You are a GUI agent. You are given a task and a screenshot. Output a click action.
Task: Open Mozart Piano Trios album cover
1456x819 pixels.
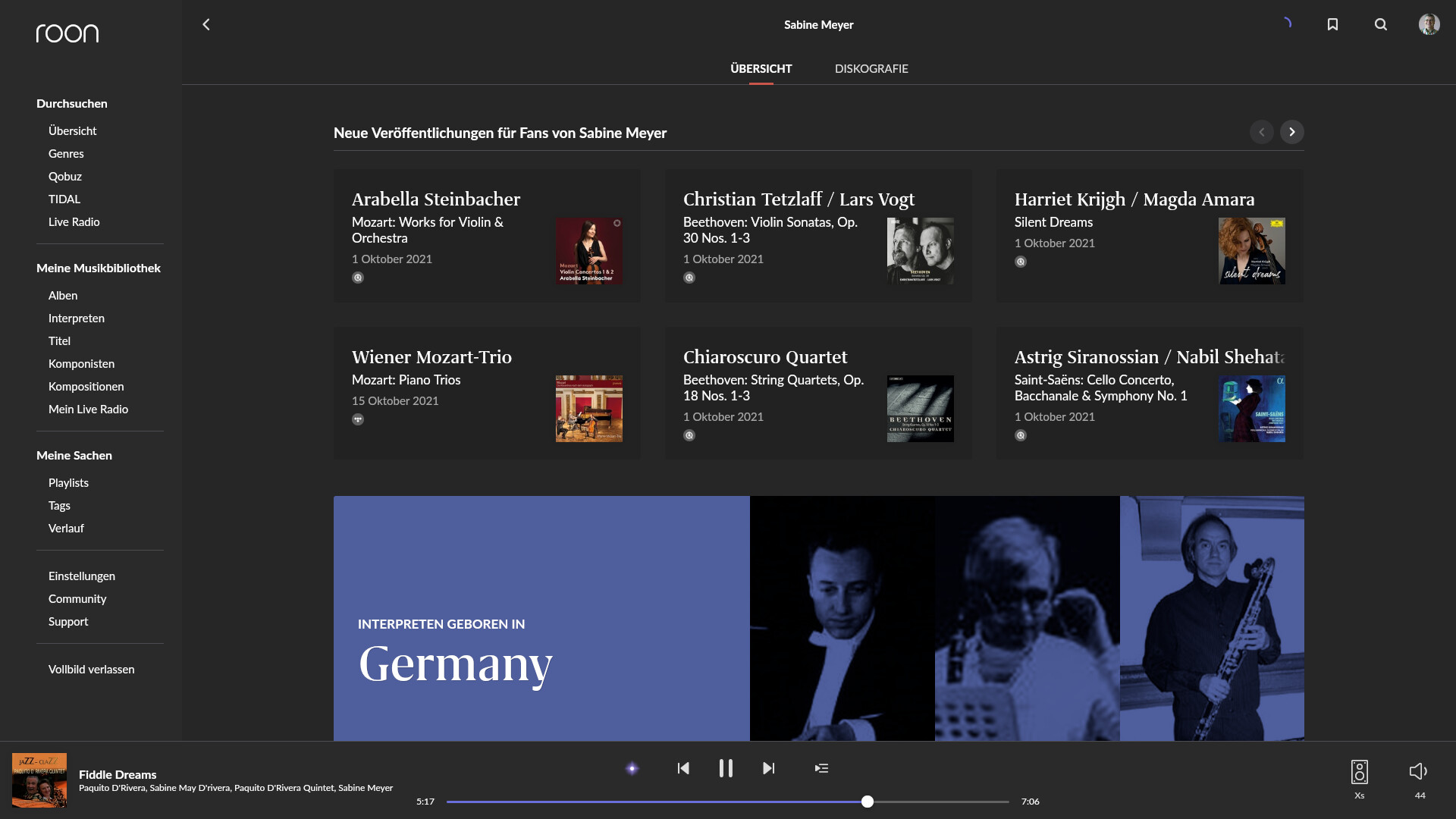(x=589, y=409)
